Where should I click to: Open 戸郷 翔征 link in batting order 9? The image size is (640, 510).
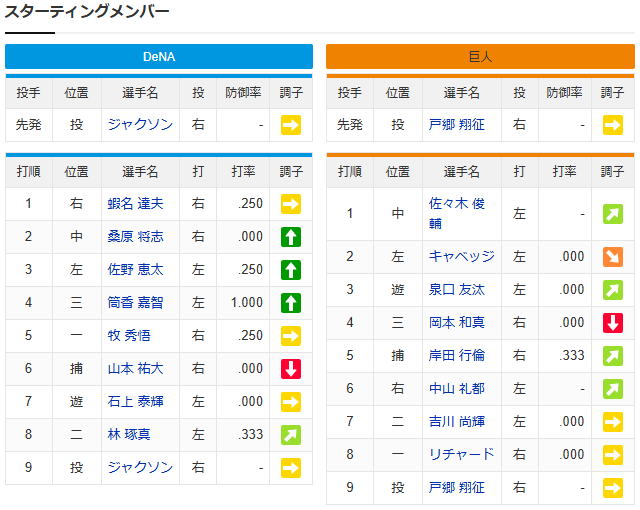click(x=457, y=488)
